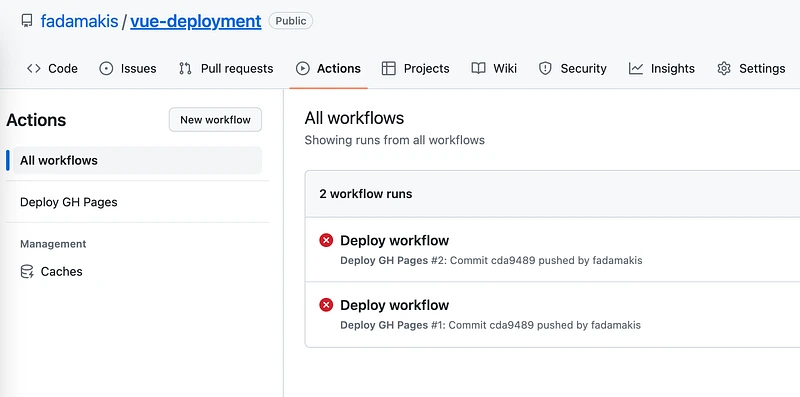800x397 pixels.
Task: Click the Security shield icon
Action: 545,68
